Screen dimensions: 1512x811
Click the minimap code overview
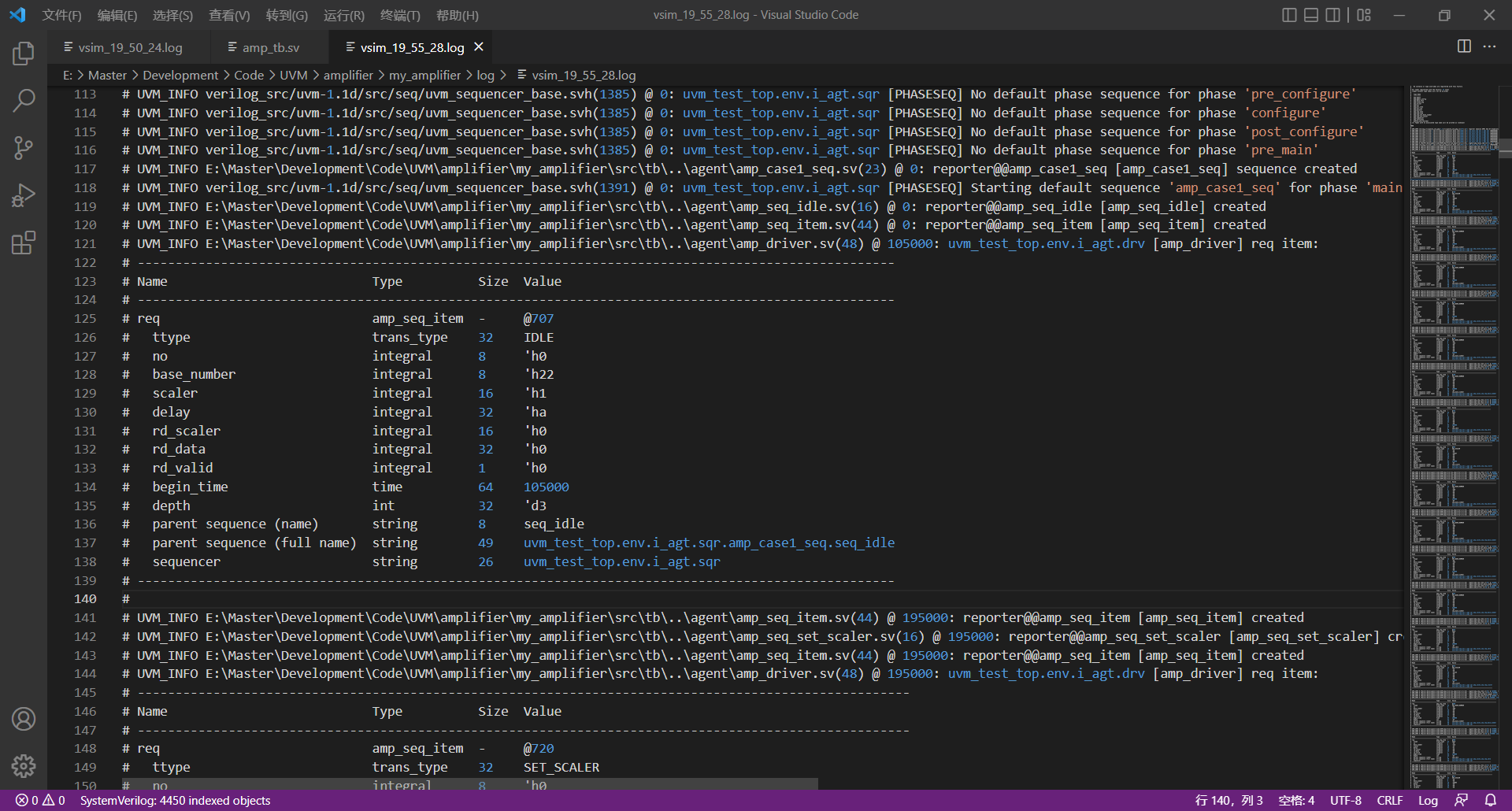point(1454,437)
